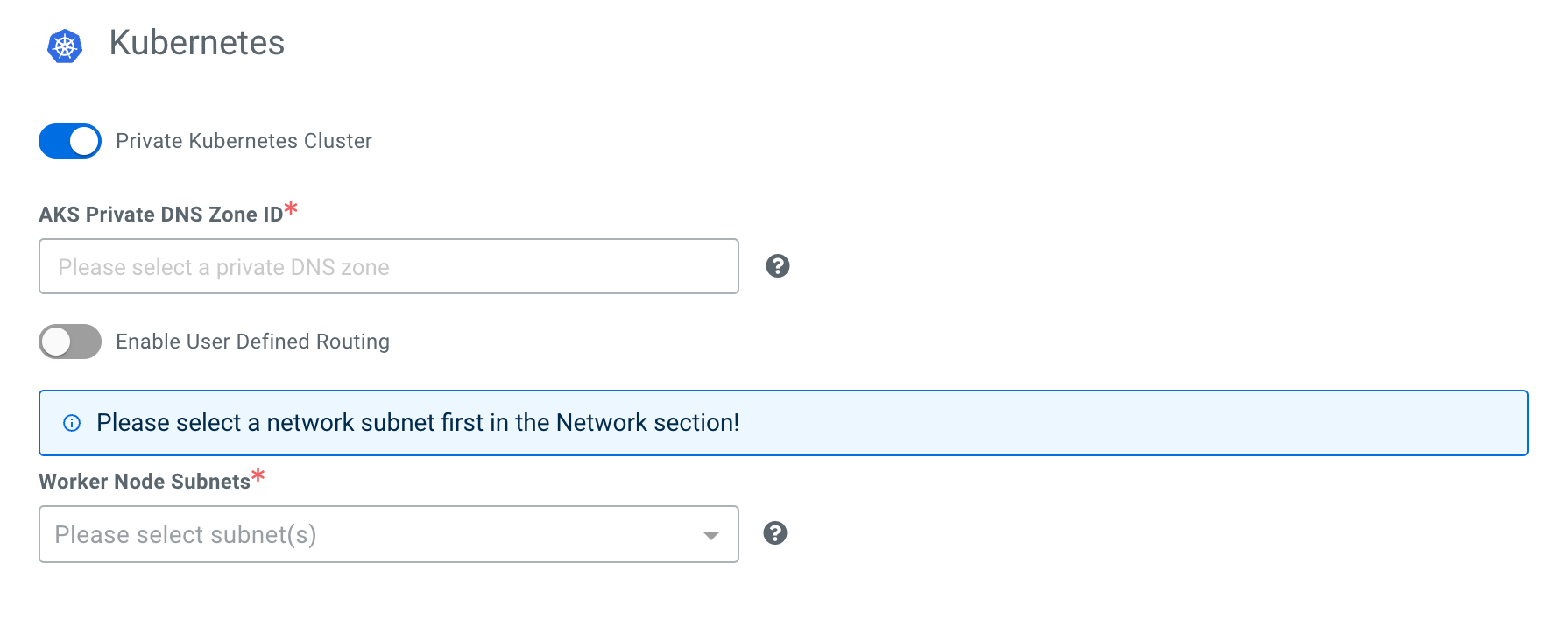Click the question mark next to subnet selector
Image resolution: width=1568 pixels, height=634 pixels.
pyautogui.click(x=776, y=532)
